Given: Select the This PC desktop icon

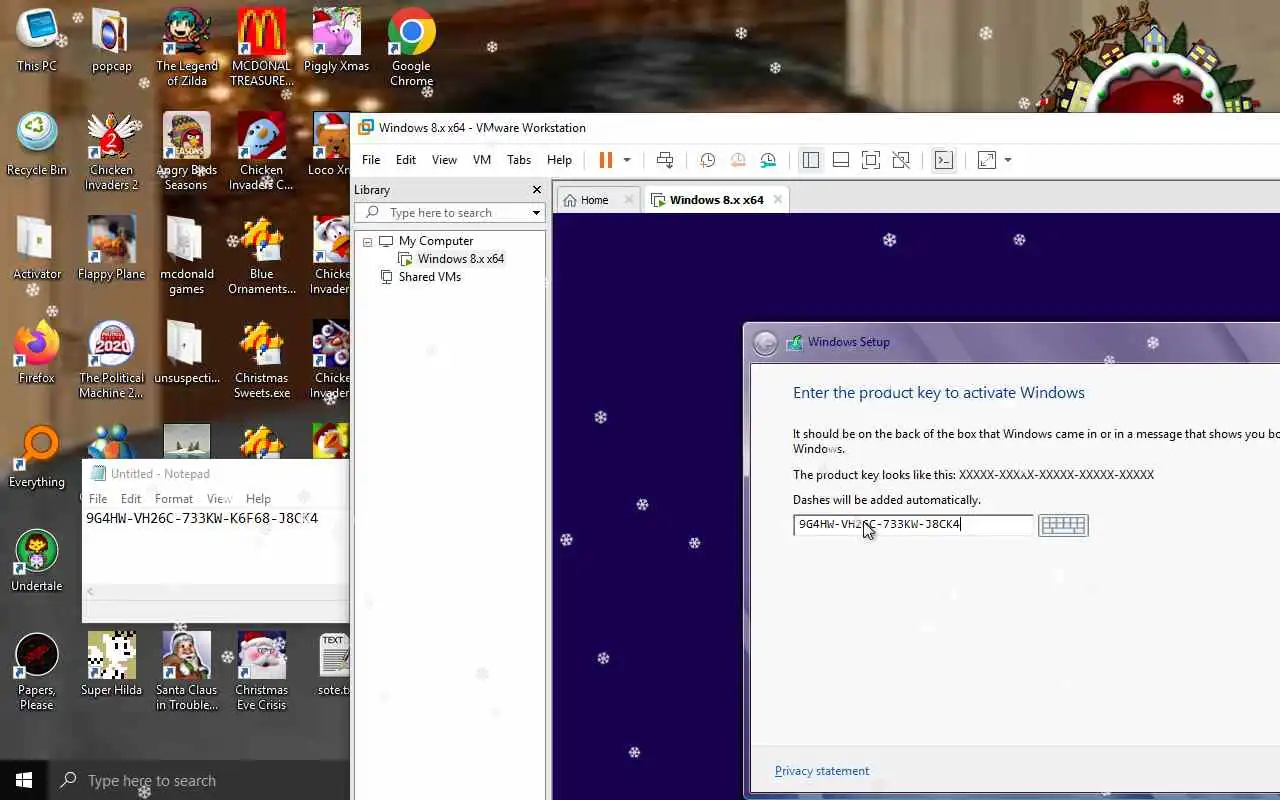Looking at the screenshot, I should (x=37, y=41).
